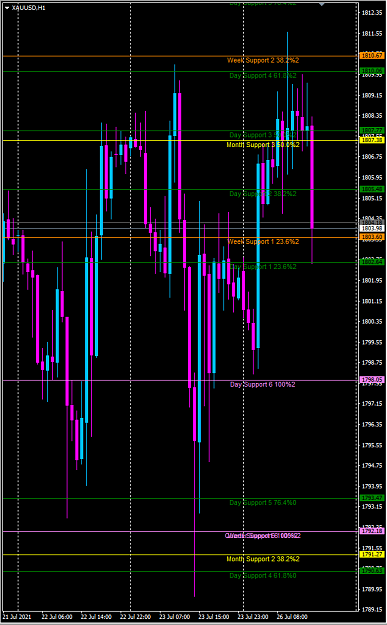Click the 1811.55 price scale value
This screenshot has width=387, height=625.
(373, 34)
